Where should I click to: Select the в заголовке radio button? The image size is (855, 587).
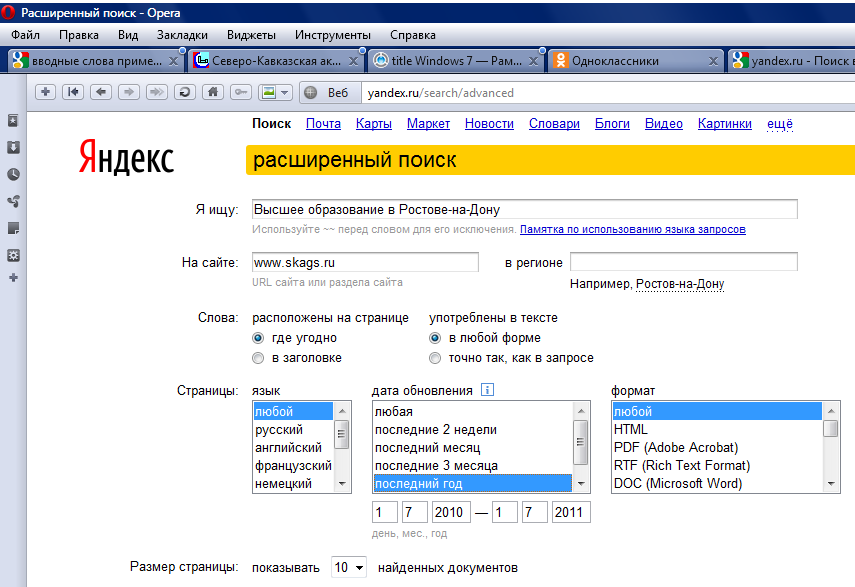click(258, 358)
